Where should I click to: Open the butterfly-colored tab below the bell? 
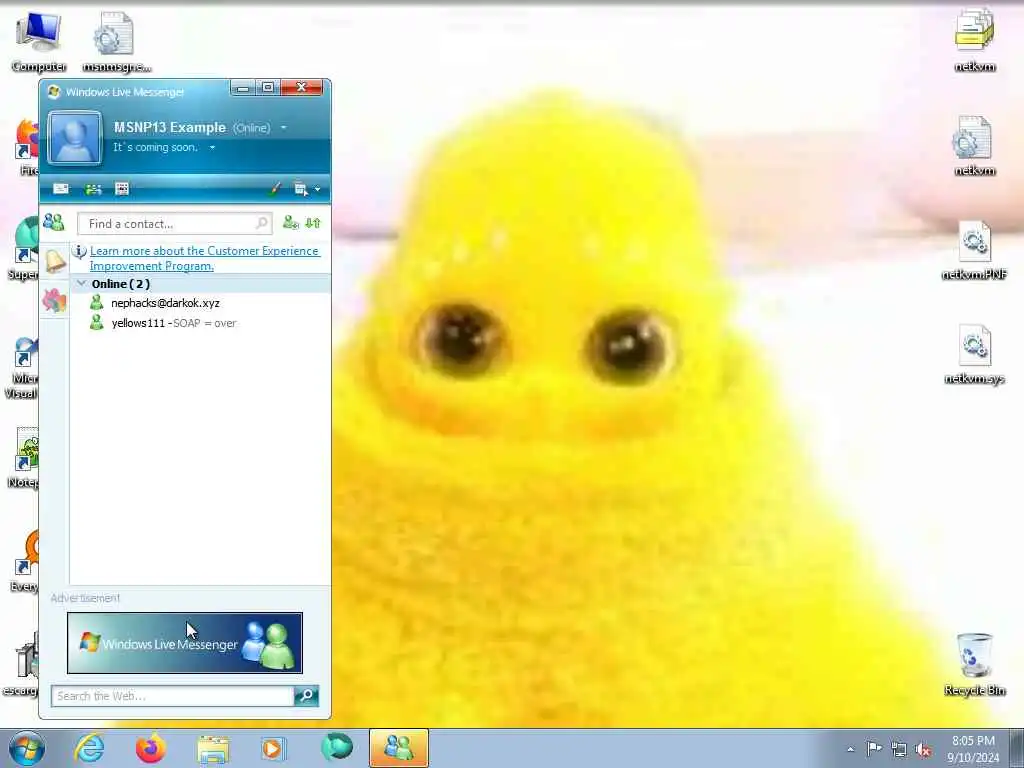(x=54, y=300)
